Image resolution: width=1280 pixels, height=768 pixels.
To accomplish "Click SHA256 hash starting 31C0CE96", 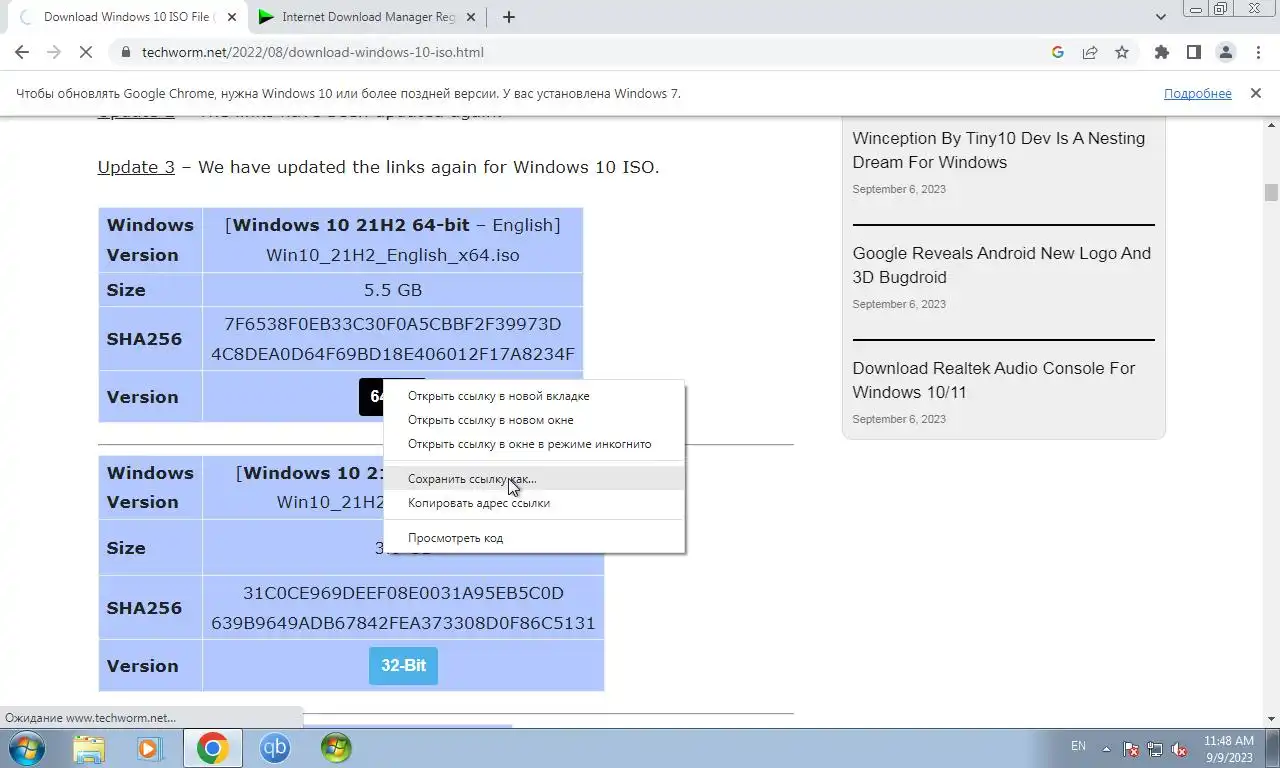I will tap(403, 608).
